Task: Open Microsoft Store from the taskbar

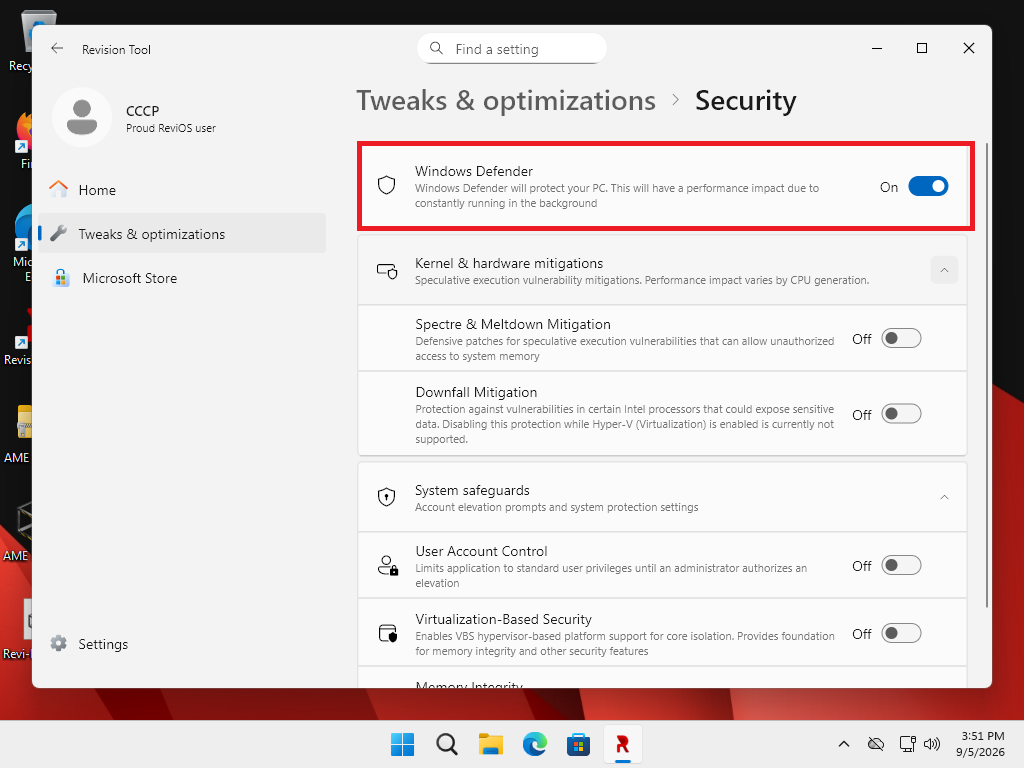Action: pos(579,744)
